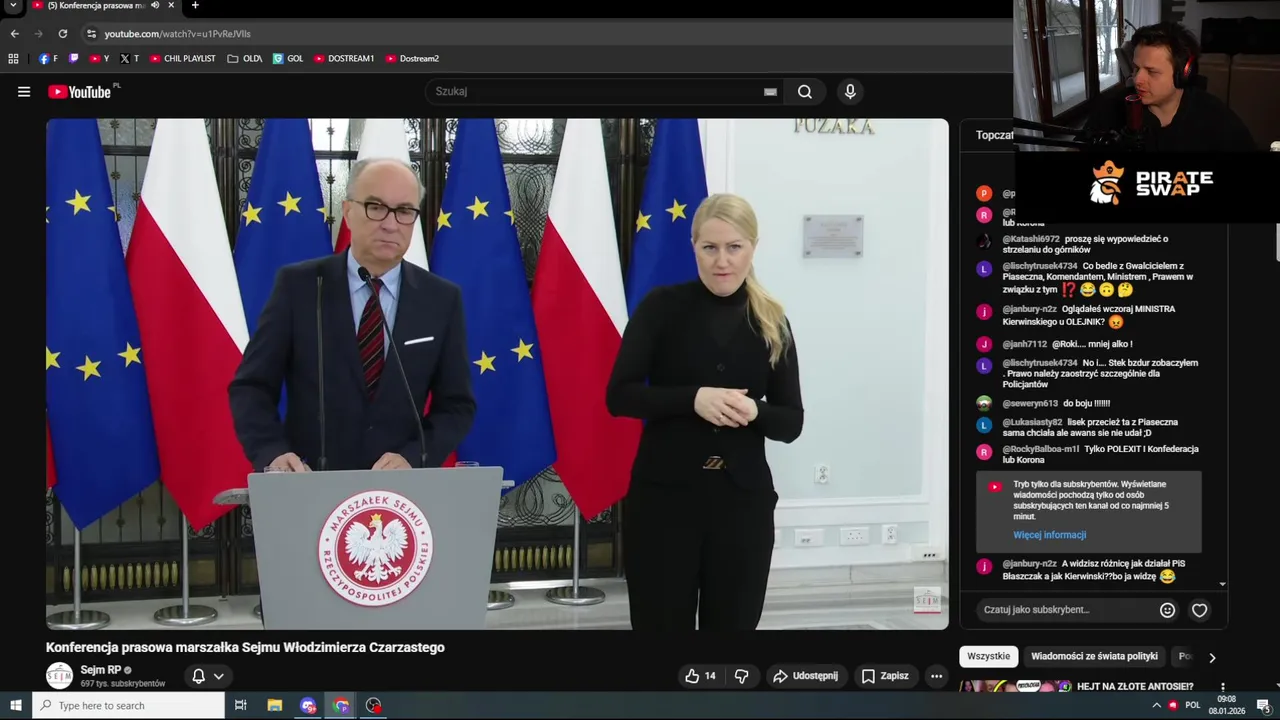This screenshot has height=720, width=1280.
Task: Open chat mode Topczat dropdown
Action: click(x=995, y=135)
